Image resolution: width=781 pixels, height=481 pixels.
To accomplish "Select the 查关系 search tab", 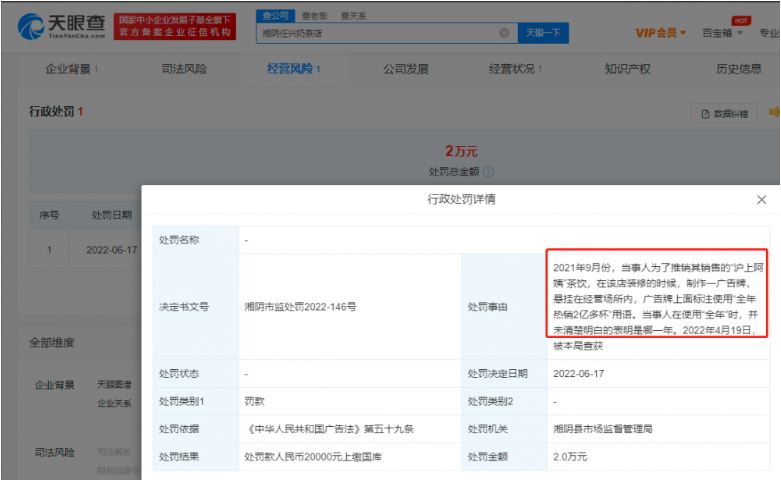I will 353,16.
